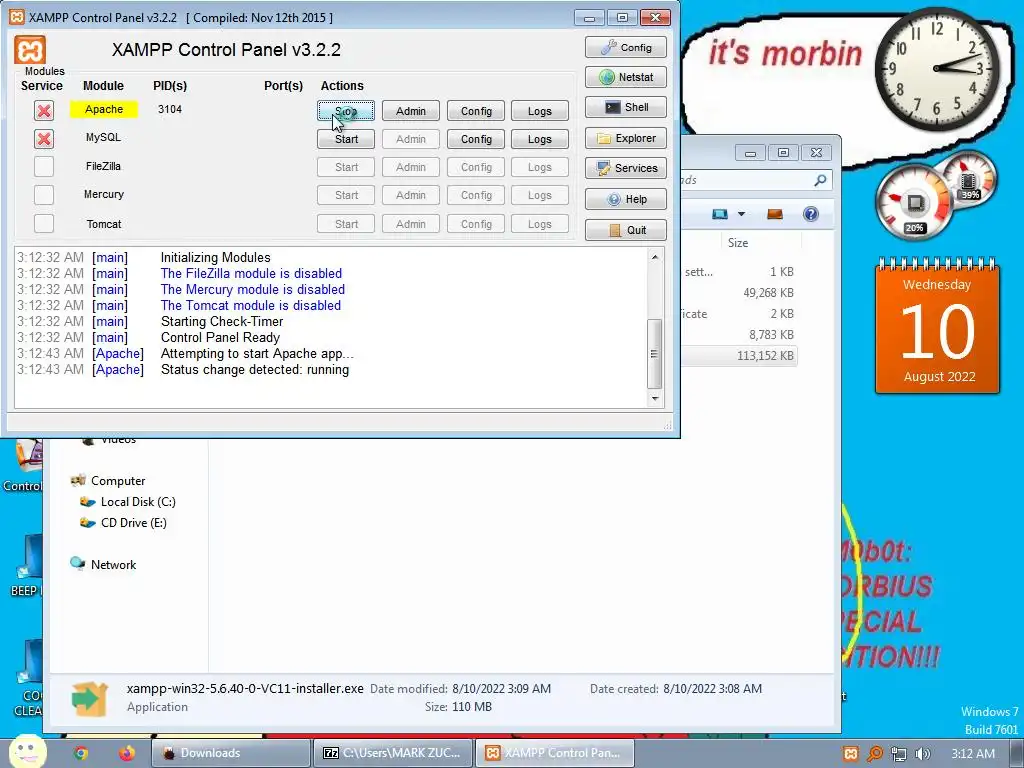Click the search magnifier in Downloads window
Viewport: 1024px width, 768px height.
[820, 180]
